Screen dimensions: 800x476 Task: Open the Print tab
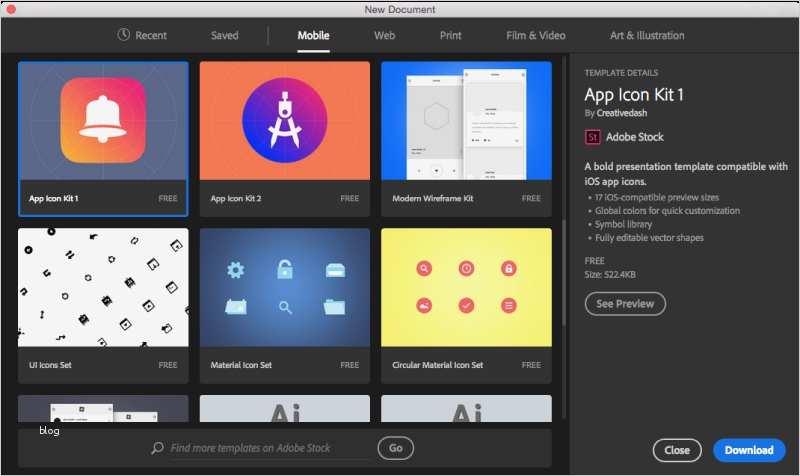[451, 35]
